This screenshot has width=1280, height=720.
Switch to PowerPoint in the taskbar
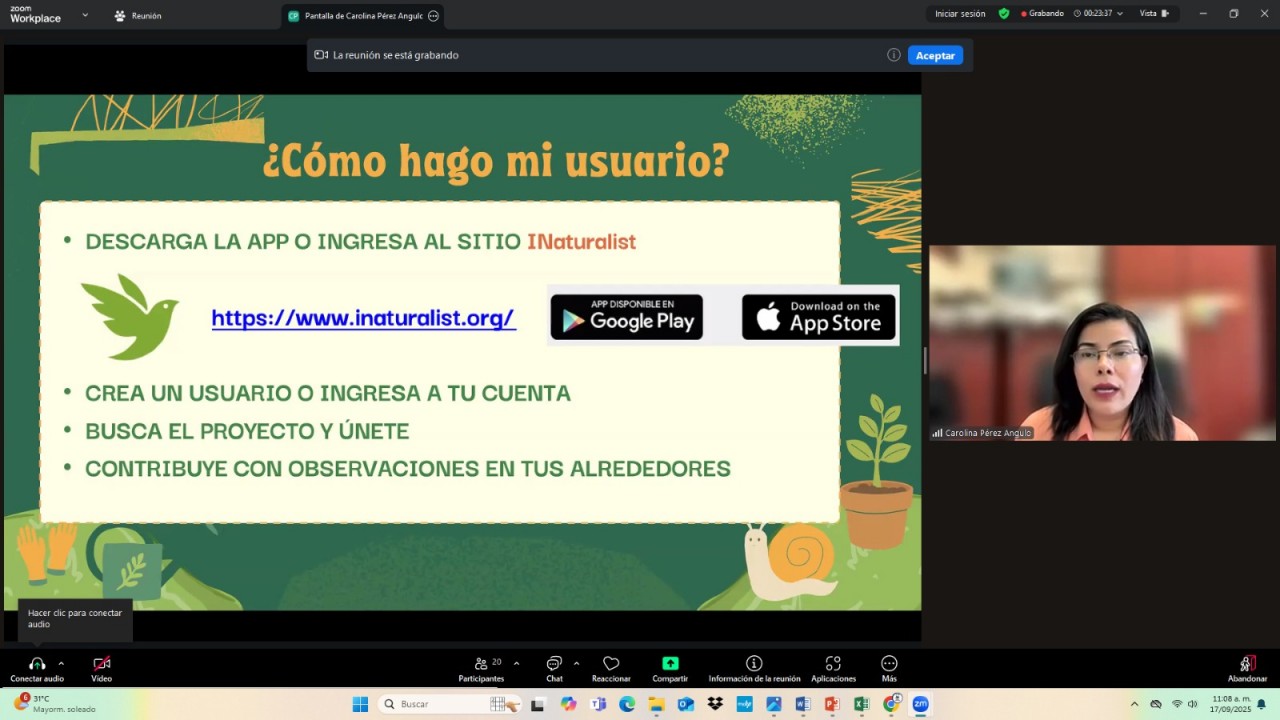tap(832, 704)
